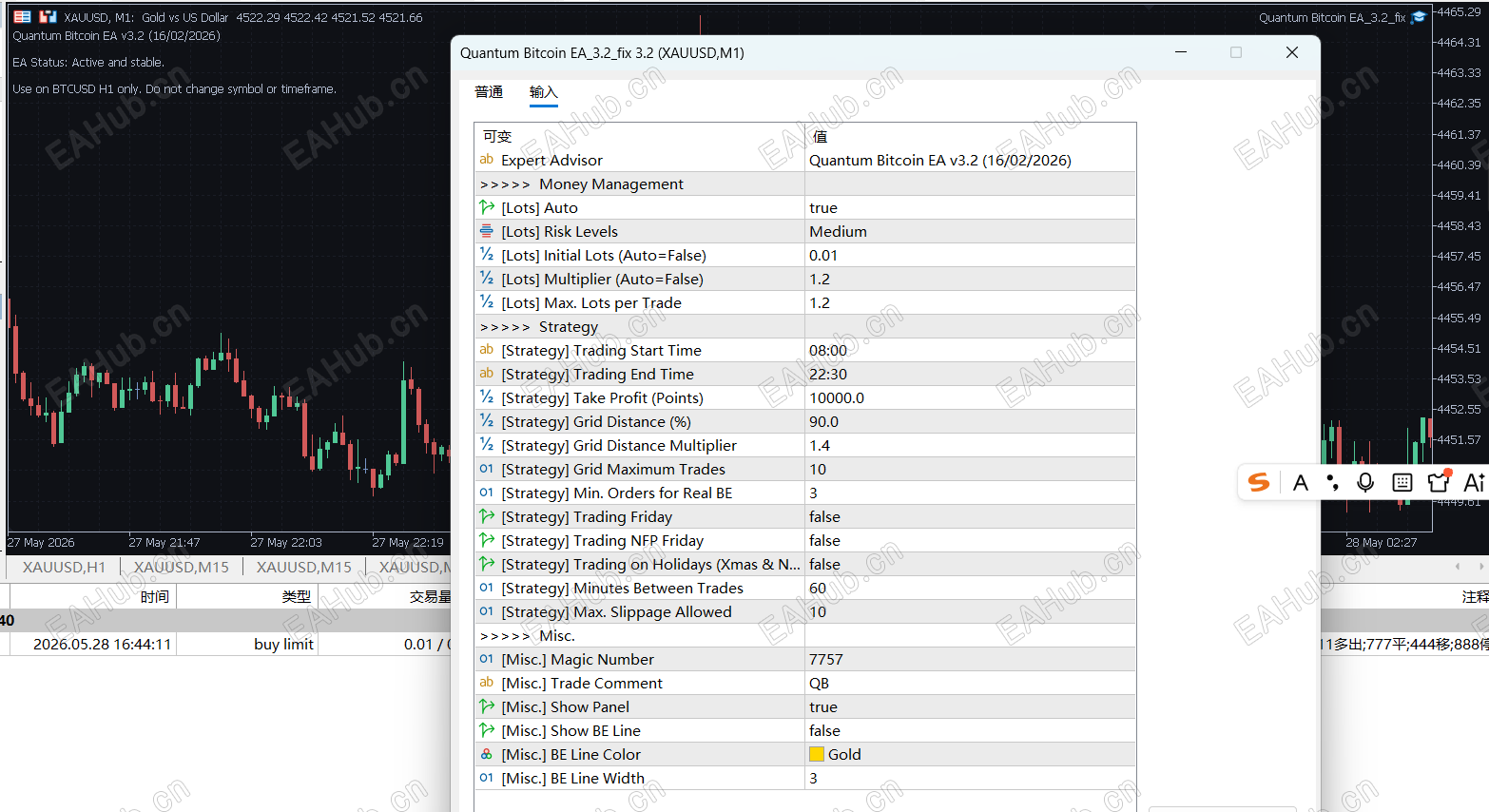This screenshot has width=1489, height=812.
Task: Click the 可变 column header
Action: (639, 136)
